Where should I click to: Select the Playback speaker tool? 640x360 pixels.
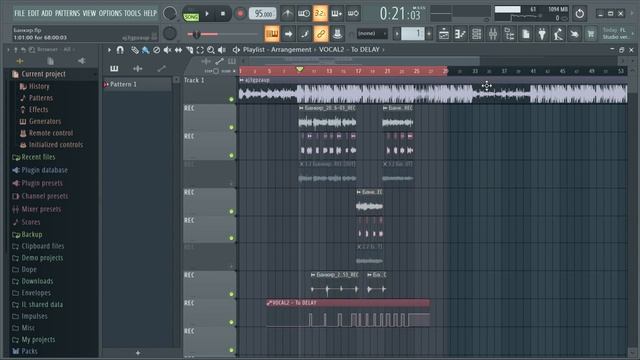(222, 50)
